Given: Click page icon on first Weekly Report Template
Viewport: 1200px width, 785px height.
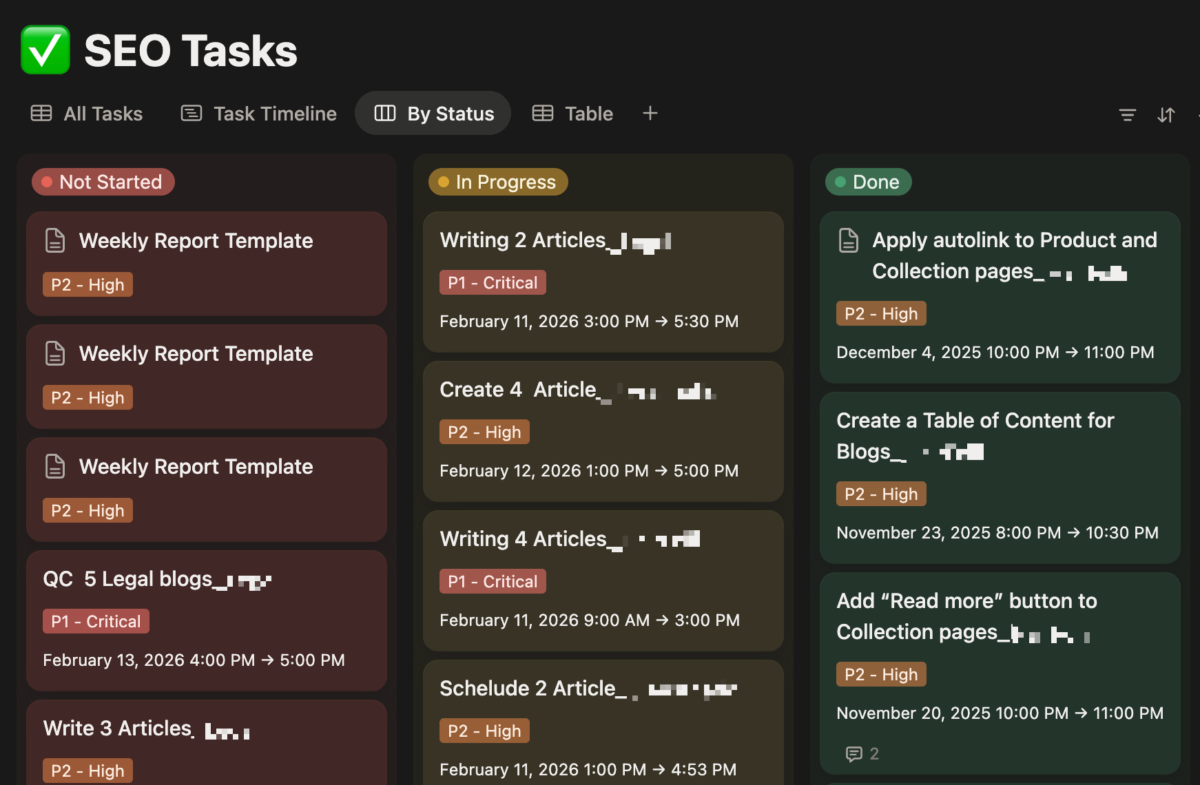Looking at the screenshot, I should tap(55, 241).
